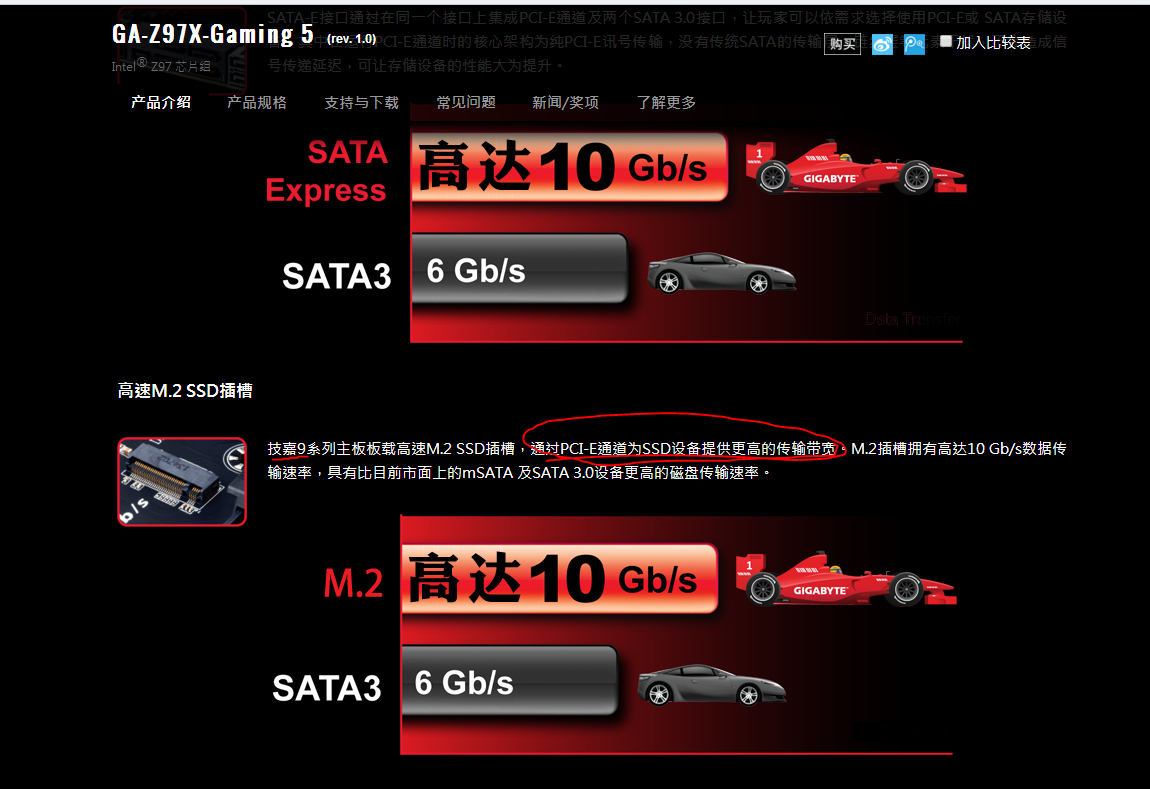Click the Tencent Weibo share icon
The height and width of the screenshot is (789, 1150).
click(914, 45)
